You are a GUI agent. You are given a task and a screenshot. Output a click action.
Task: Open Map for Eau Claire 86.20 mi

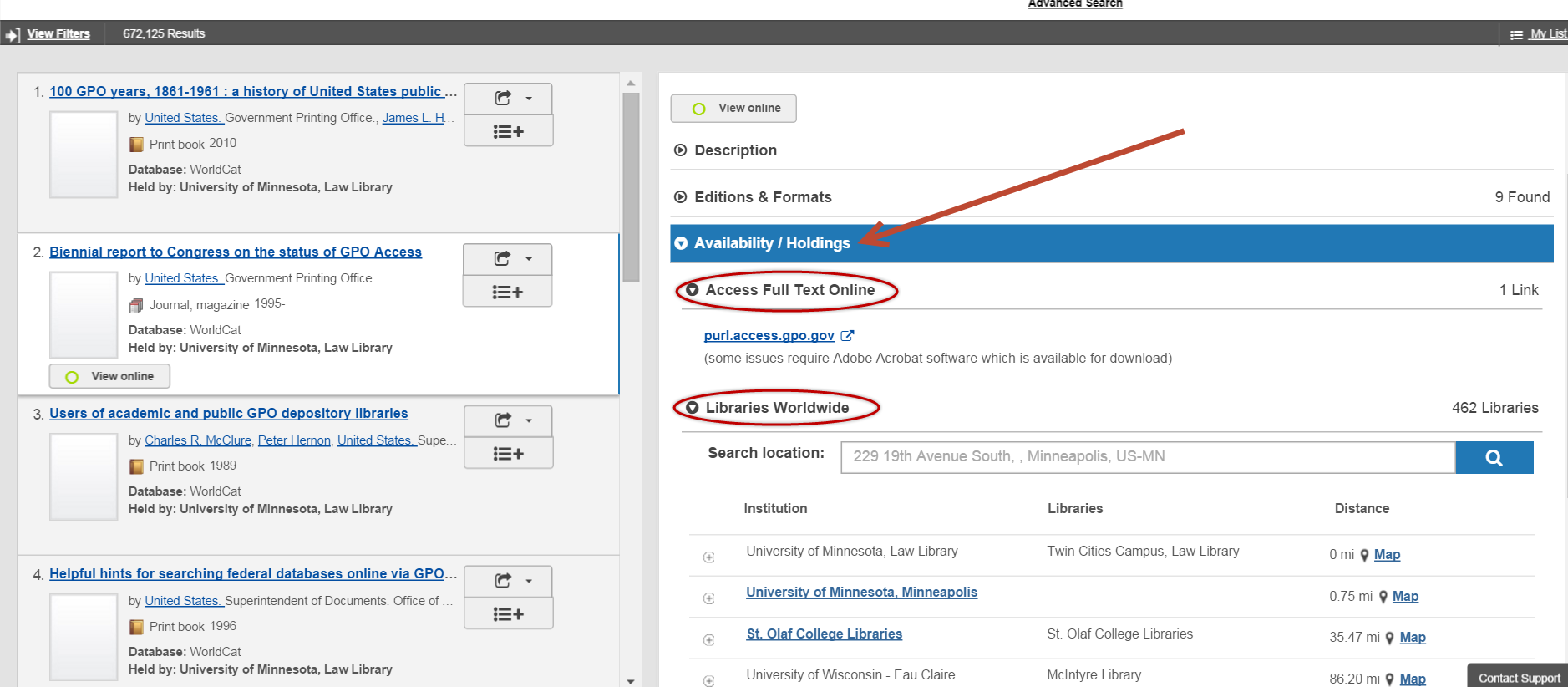tap(1413, 679)
